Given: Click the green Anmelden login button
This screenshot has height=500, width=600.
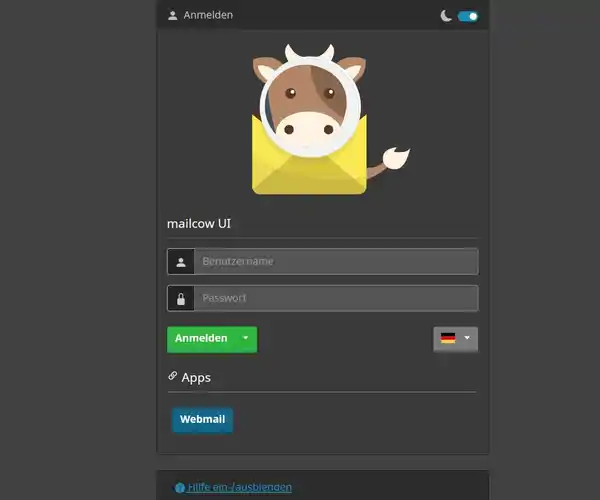Looking at the screenshot, I should tap(201, 339).
